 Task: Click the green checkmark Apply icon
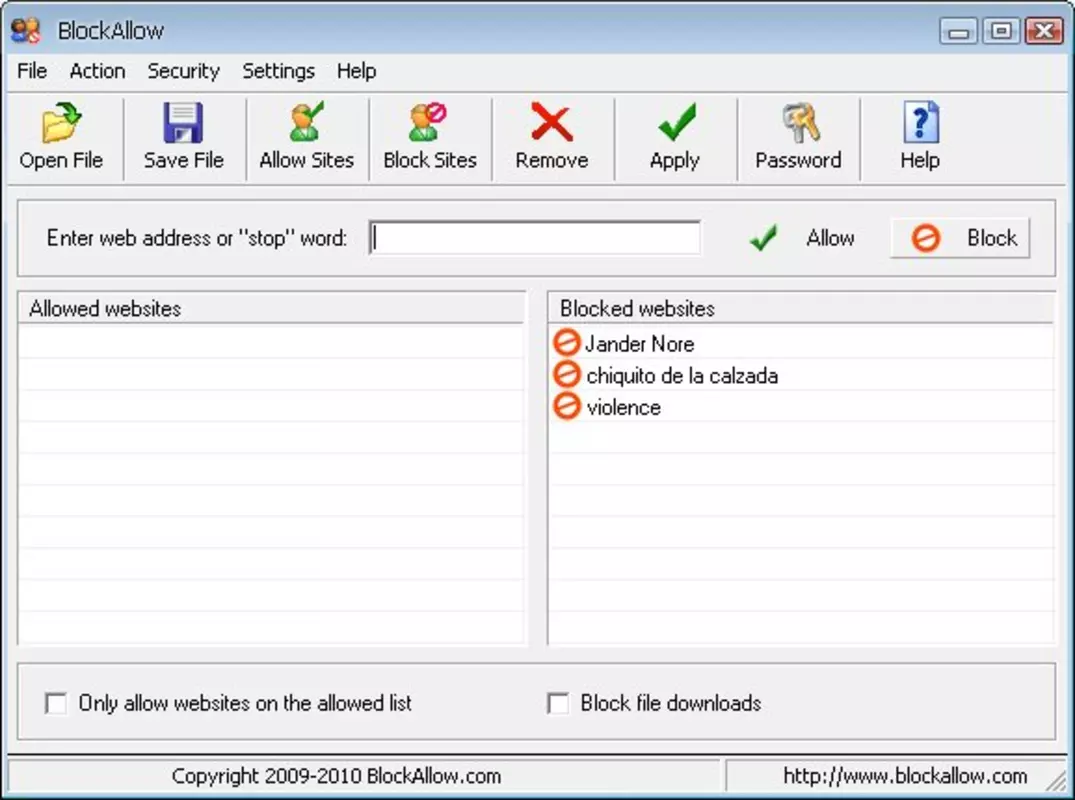pyautogui.click(x=677, y=122)
